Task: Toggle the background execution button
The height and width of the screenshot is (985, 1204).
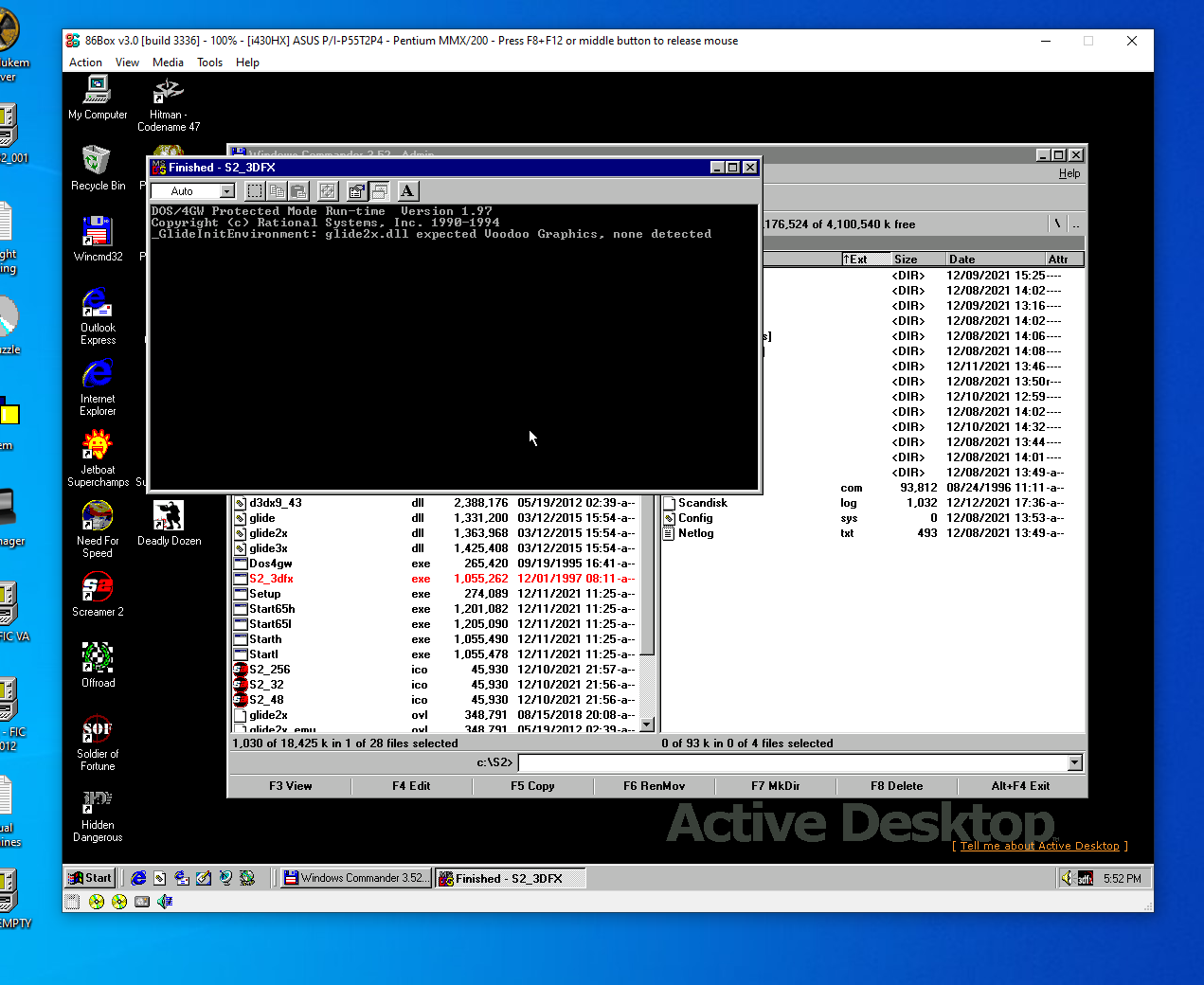Action: [378, 190]
